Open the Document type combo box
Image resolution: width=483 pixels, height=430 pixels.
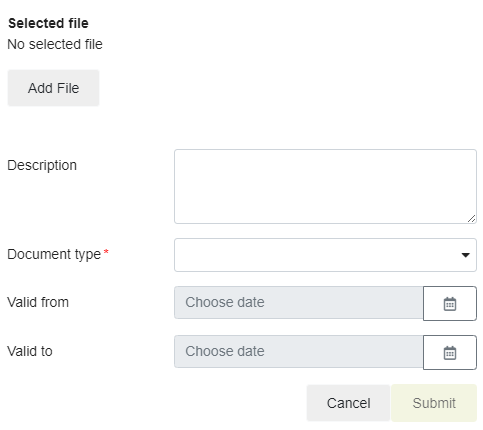coord(325,255)
